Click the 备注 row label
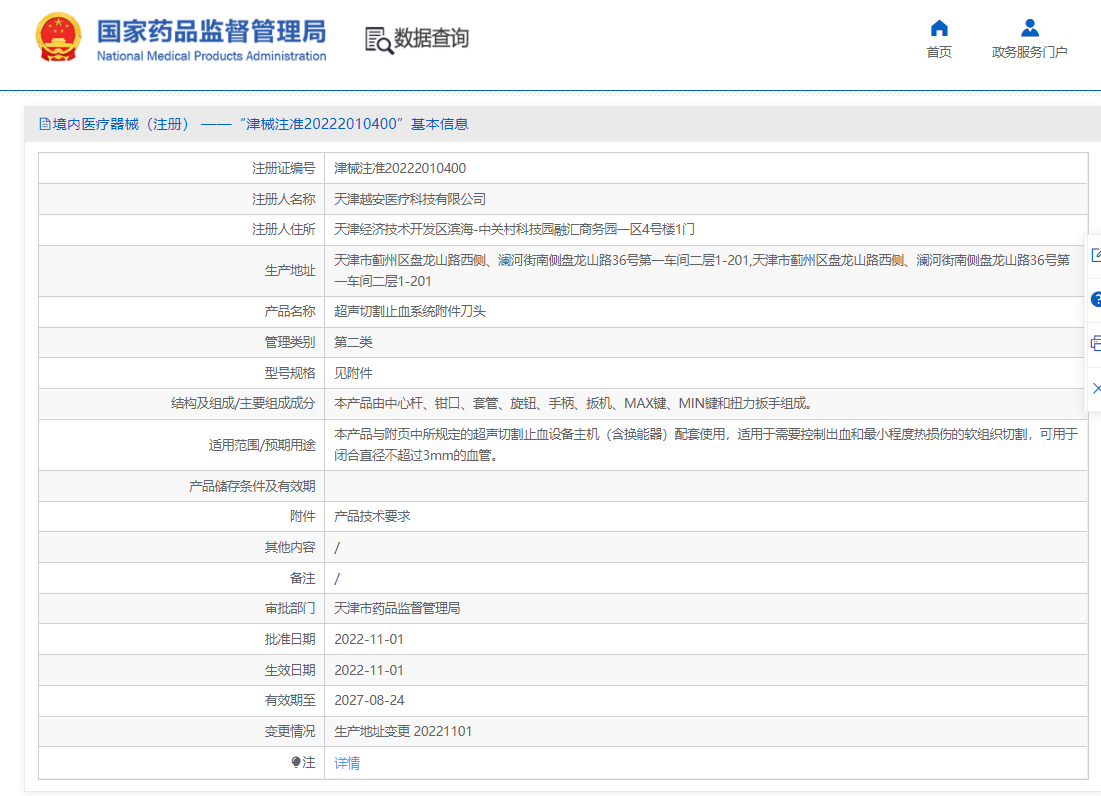The width and height of the screenshot is (1101, 796). [x=303, y=578]
